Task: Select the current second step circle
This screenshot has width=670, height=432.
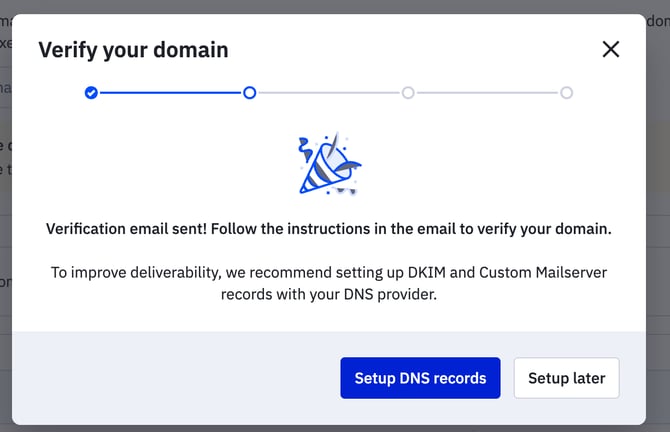Action: tap(249, 93)
